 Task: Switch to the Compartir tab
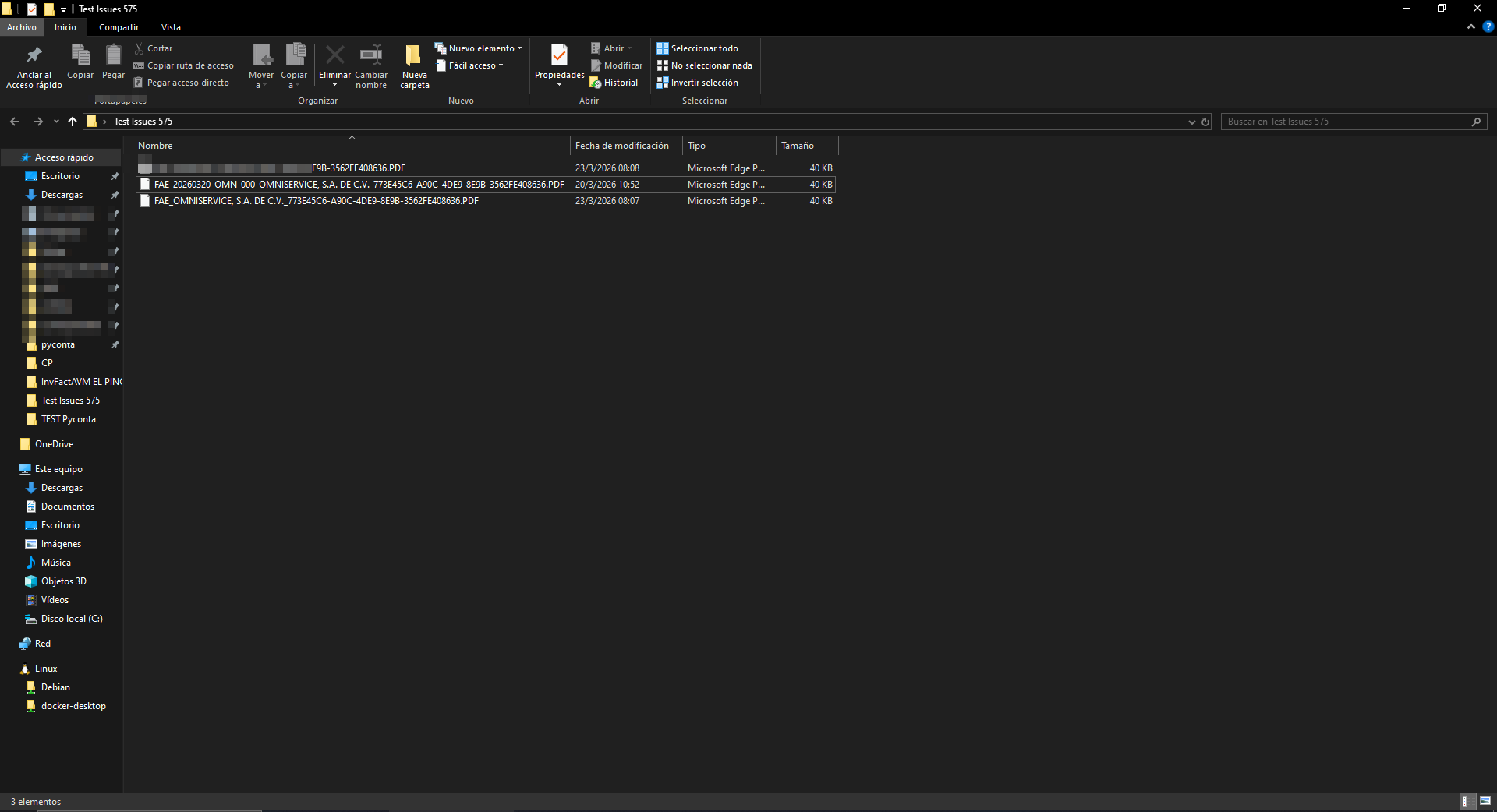(119, 27)
